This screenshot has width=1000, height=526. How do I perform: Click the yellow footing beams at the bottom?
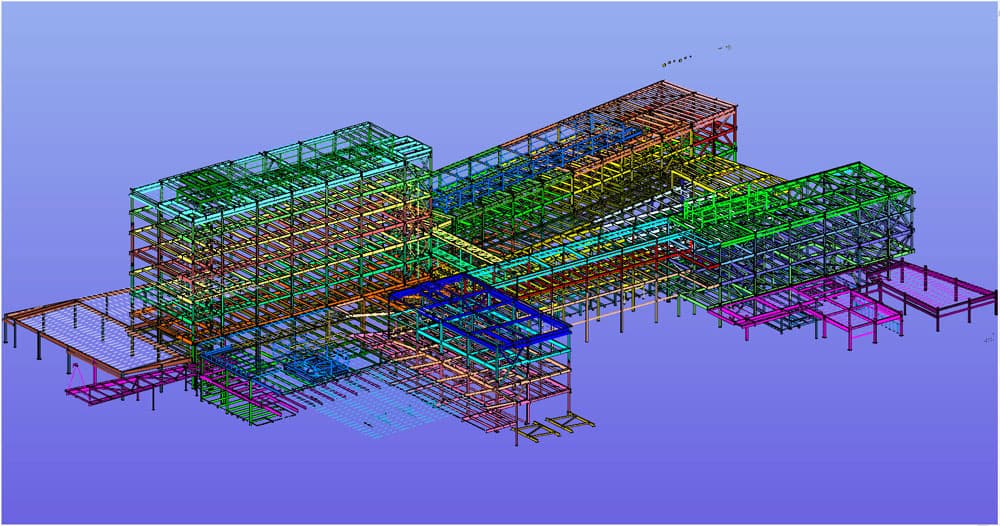coord(554,427)
